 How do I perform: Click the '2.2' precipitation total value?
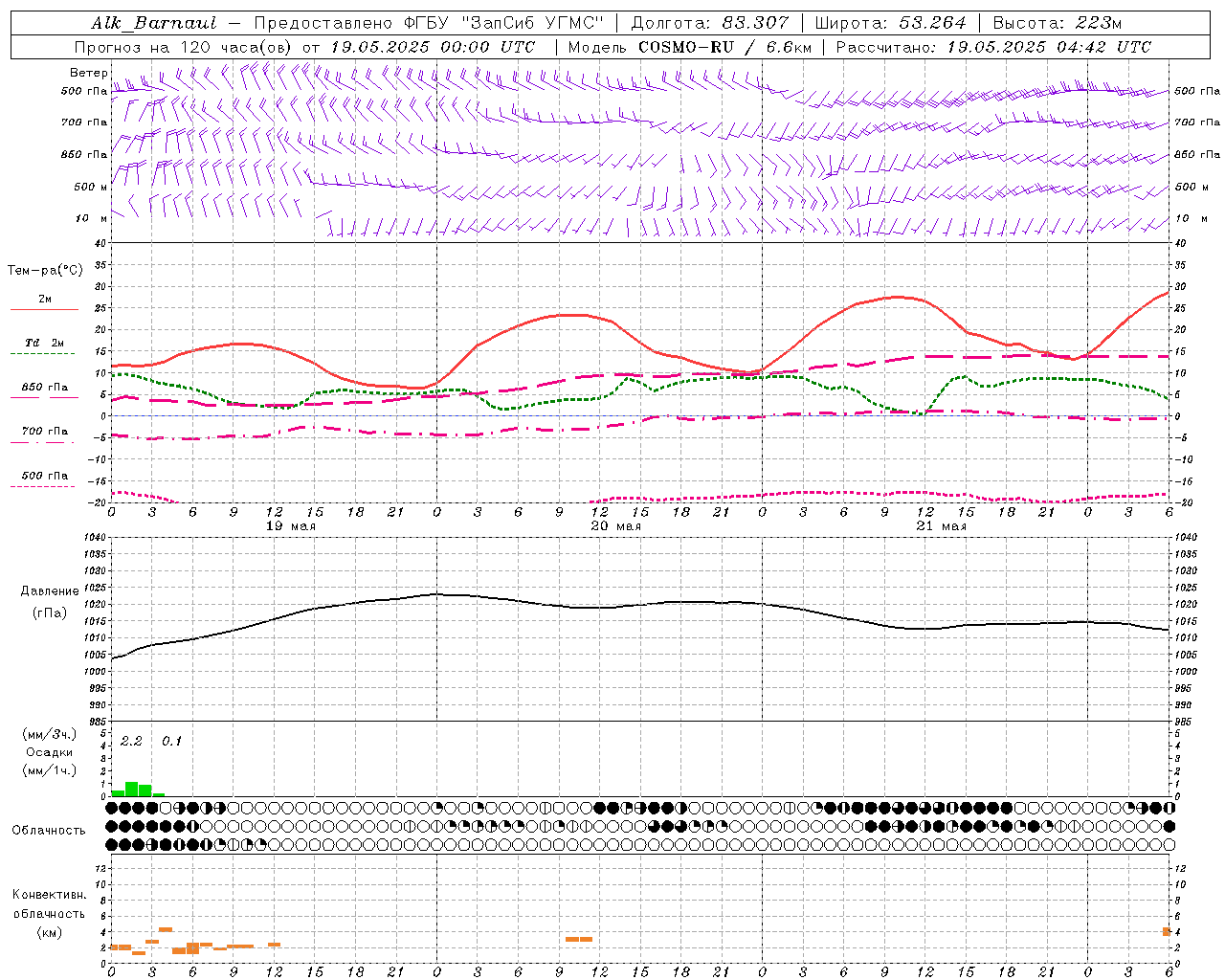tap(131, 741)
